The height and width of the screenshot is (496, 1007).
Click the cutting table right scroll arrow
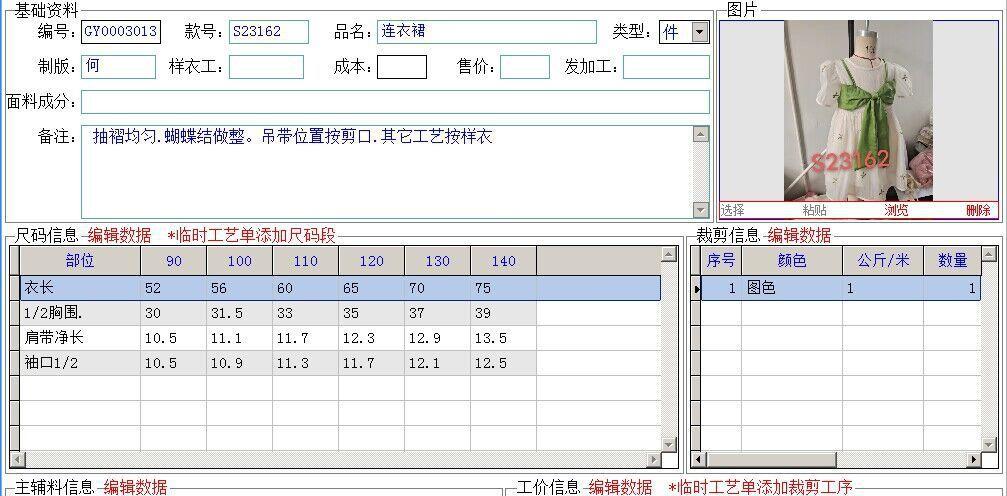[975, 460]
